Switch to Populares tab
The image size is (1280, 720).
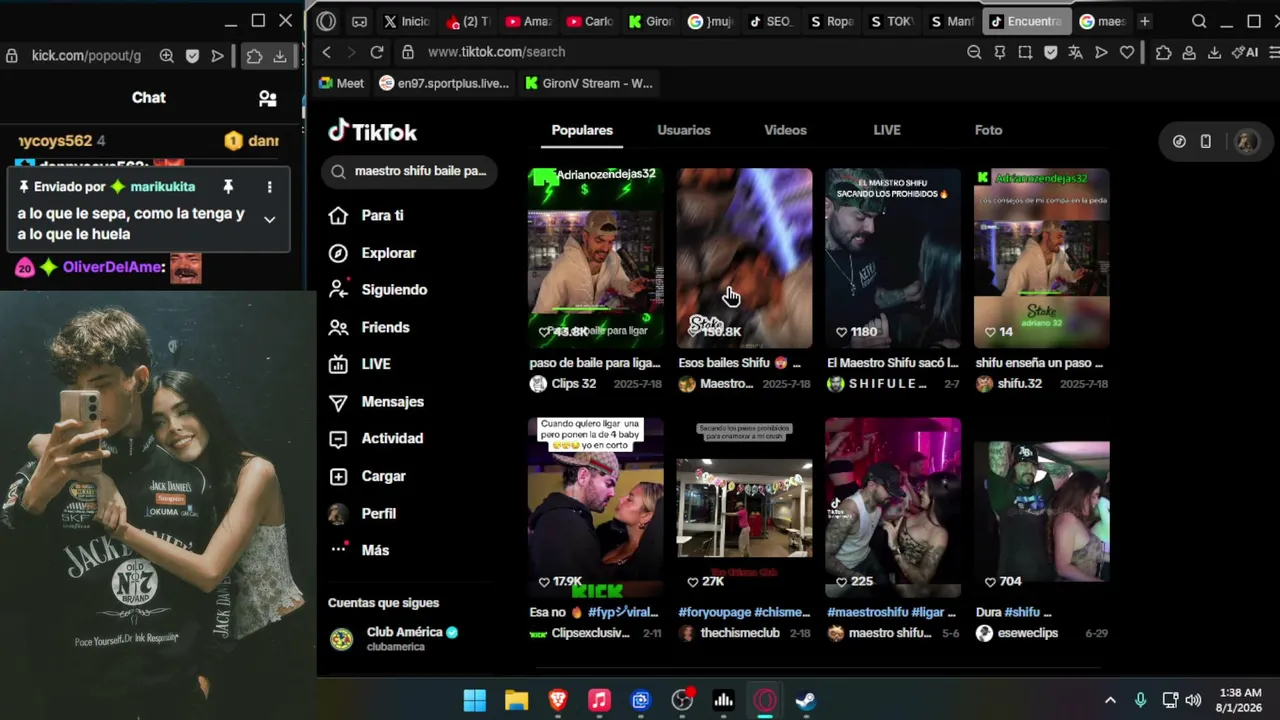click(582, 130)
